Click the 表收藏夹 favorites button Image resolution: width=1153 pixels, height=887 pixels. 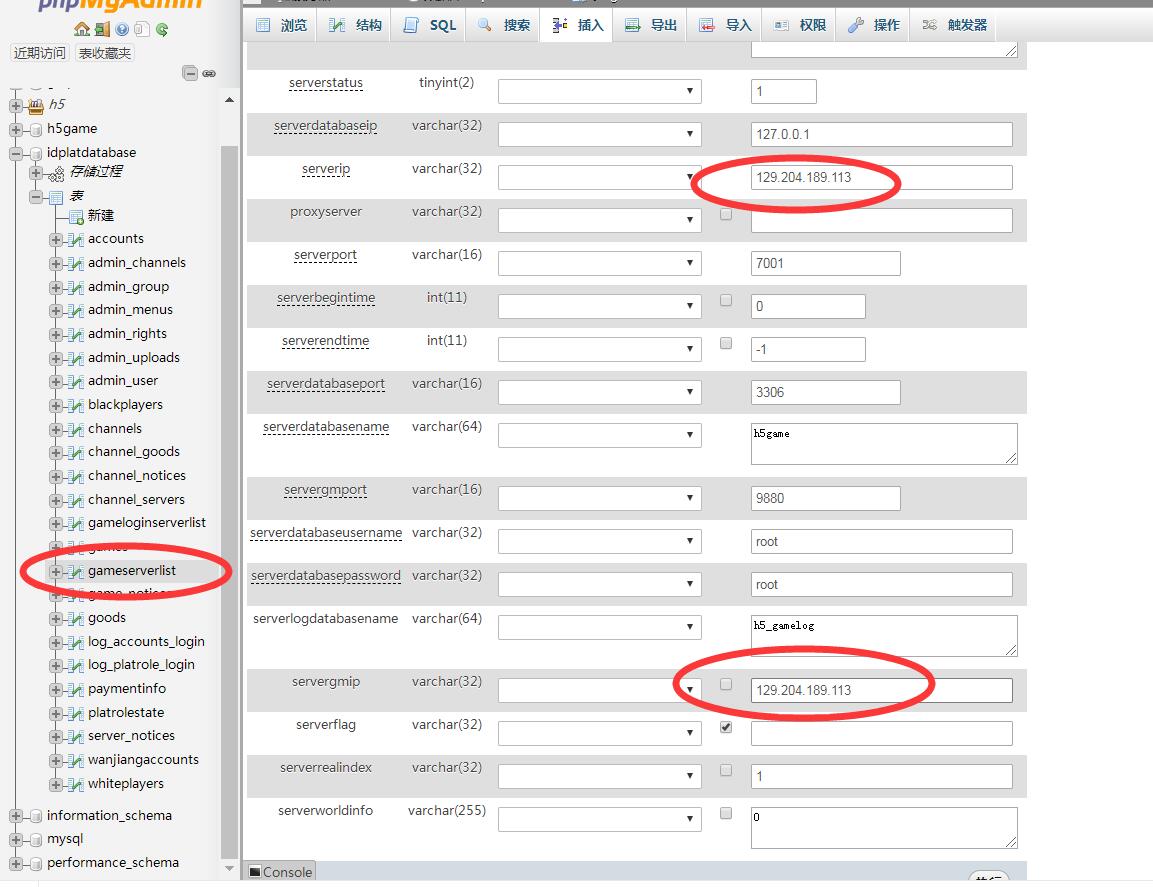tap(104, 53)
